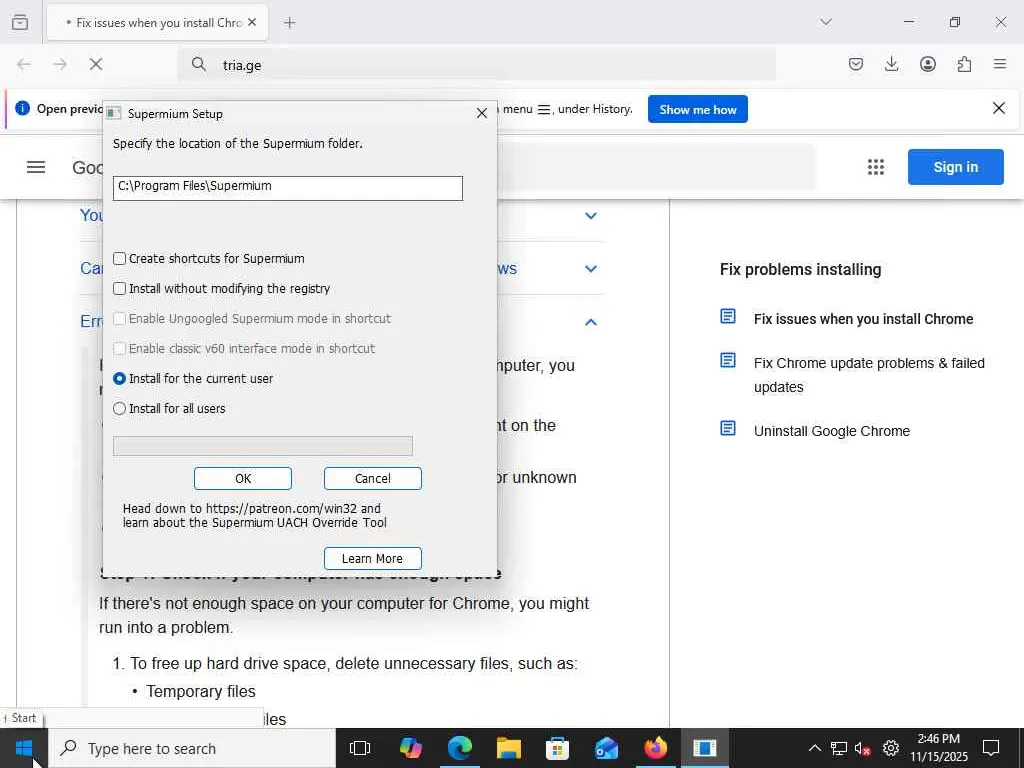Open Firefox view from tab bar icon
The height and width of the screenshot is (768, 1024).
click(x=20, y=22)
